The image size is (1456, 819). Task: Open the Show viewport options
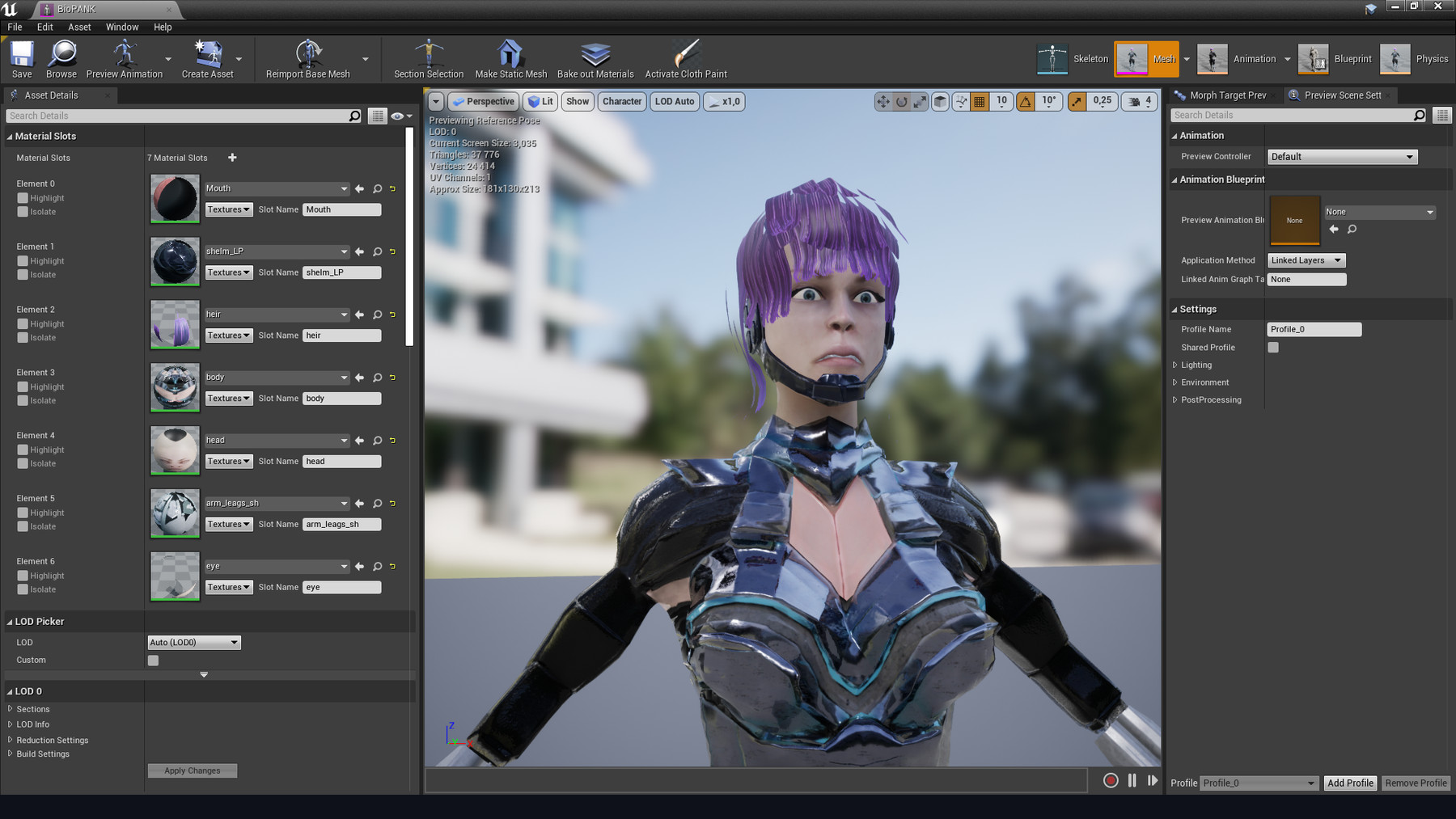[578, 102]
